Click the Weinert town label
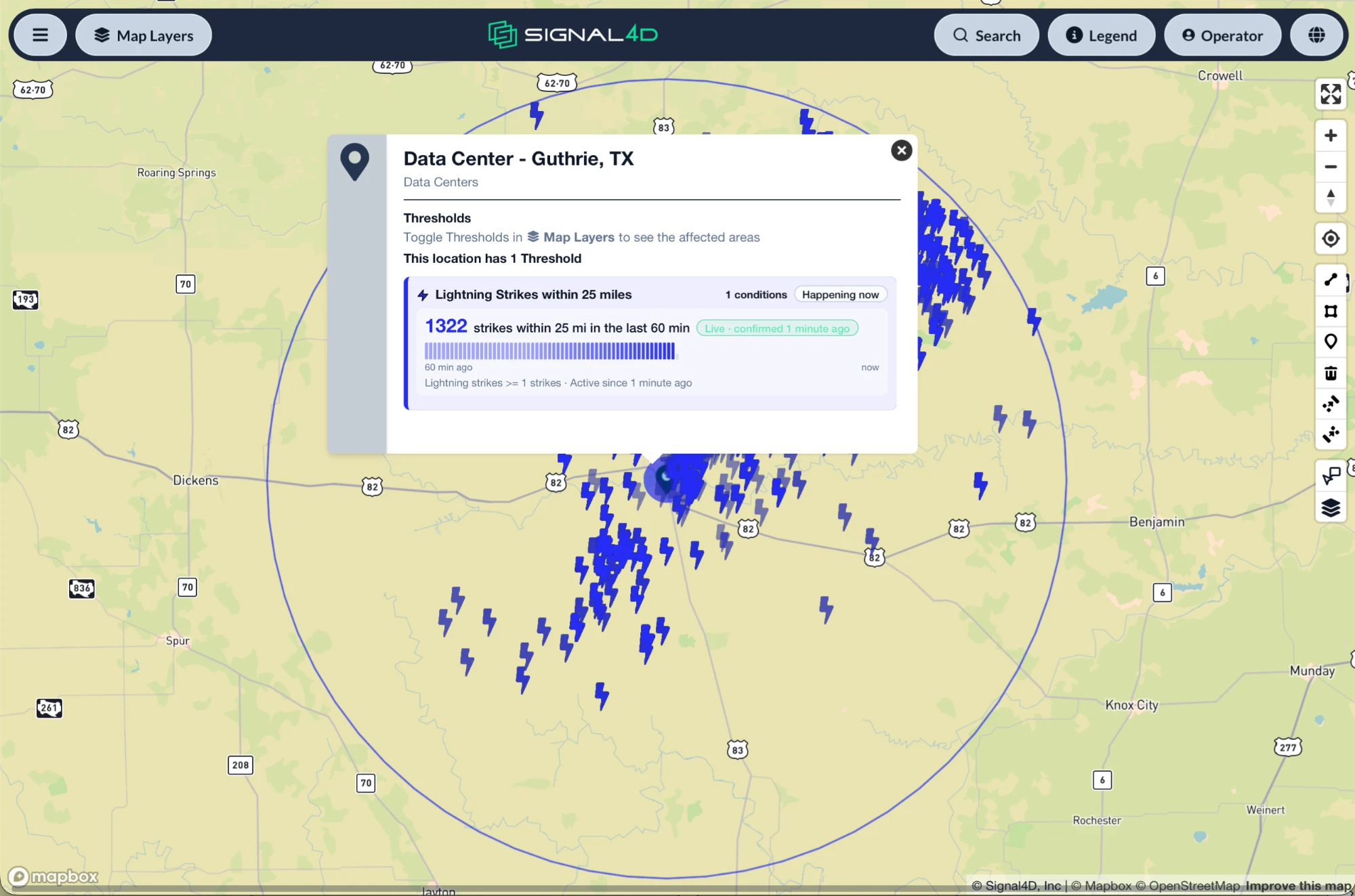 point(1266,810)
